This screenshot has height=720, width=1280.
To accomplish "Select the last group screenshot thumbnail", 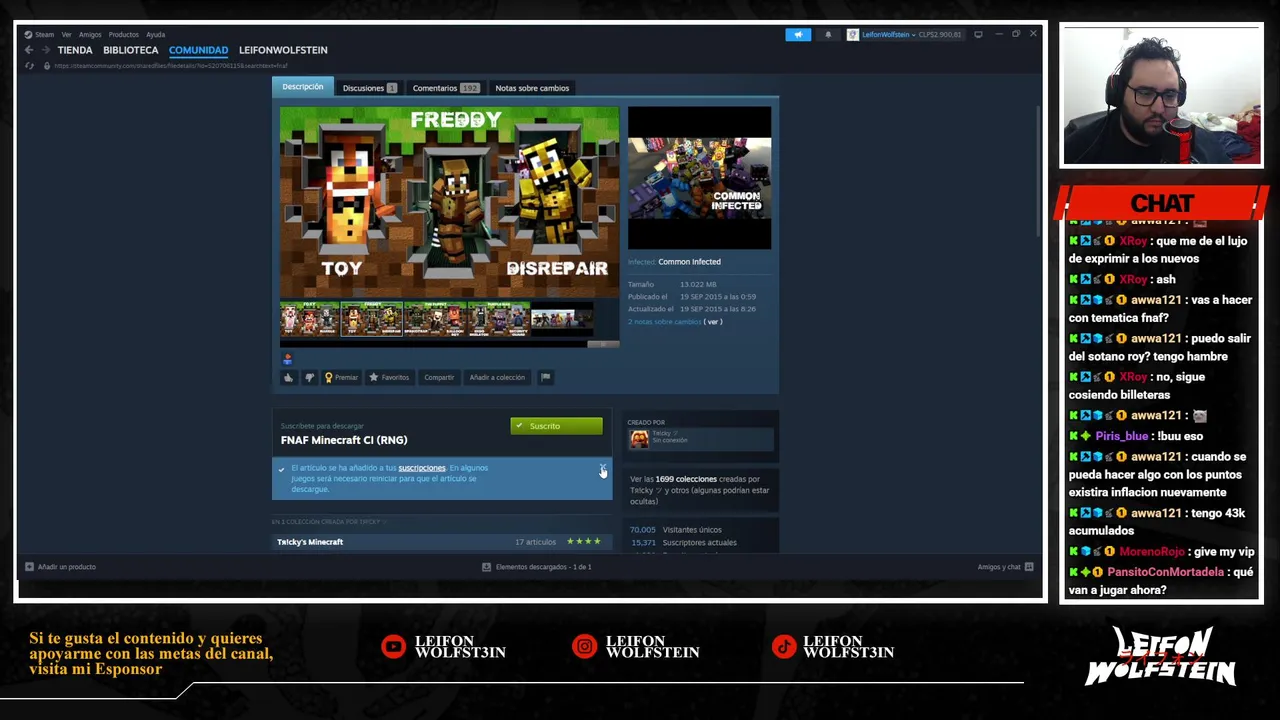I will point(561,319).
